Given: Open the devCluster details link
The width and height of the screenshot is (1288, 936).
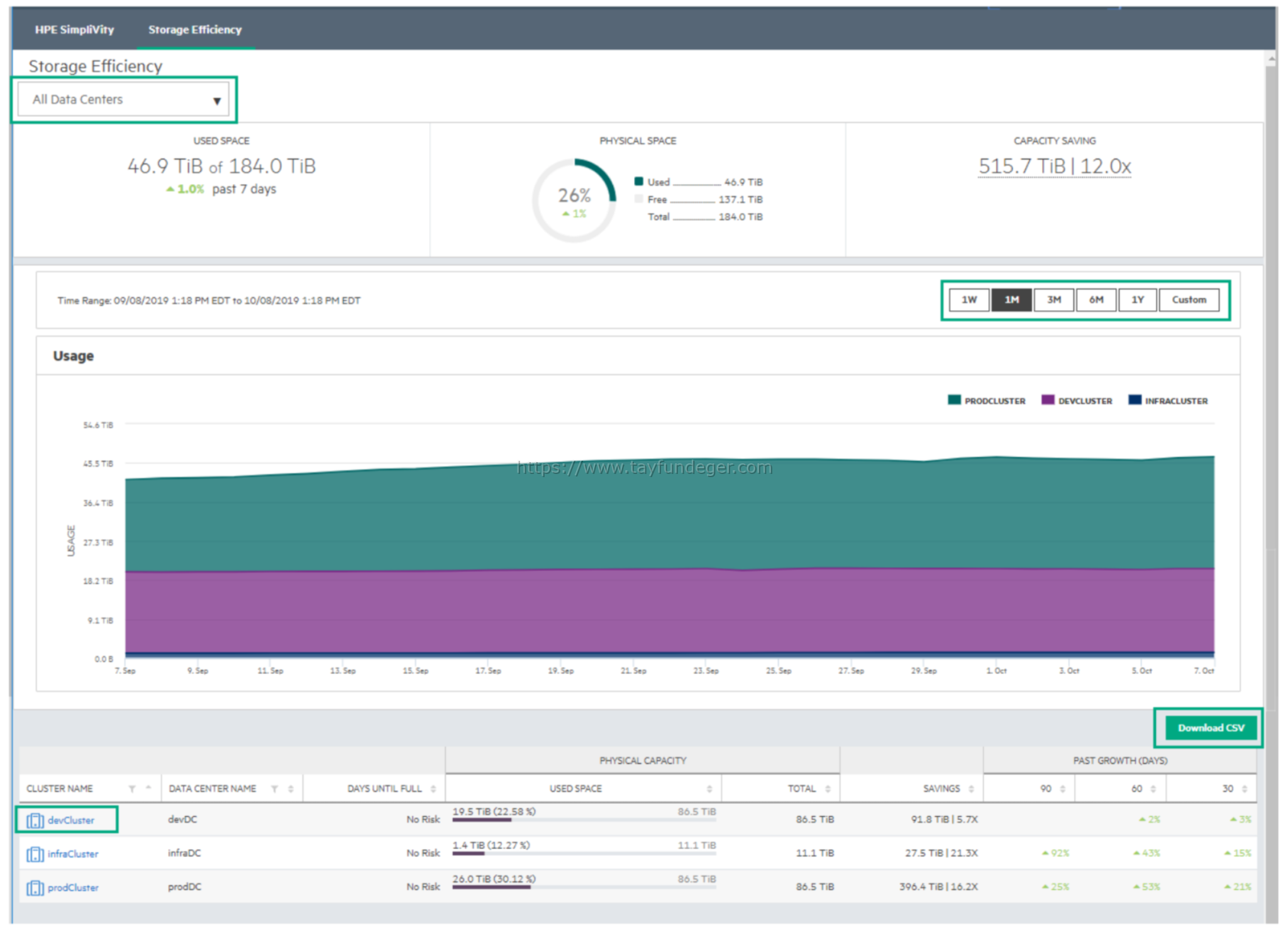Looking at the screenshot, I should 71,820.
